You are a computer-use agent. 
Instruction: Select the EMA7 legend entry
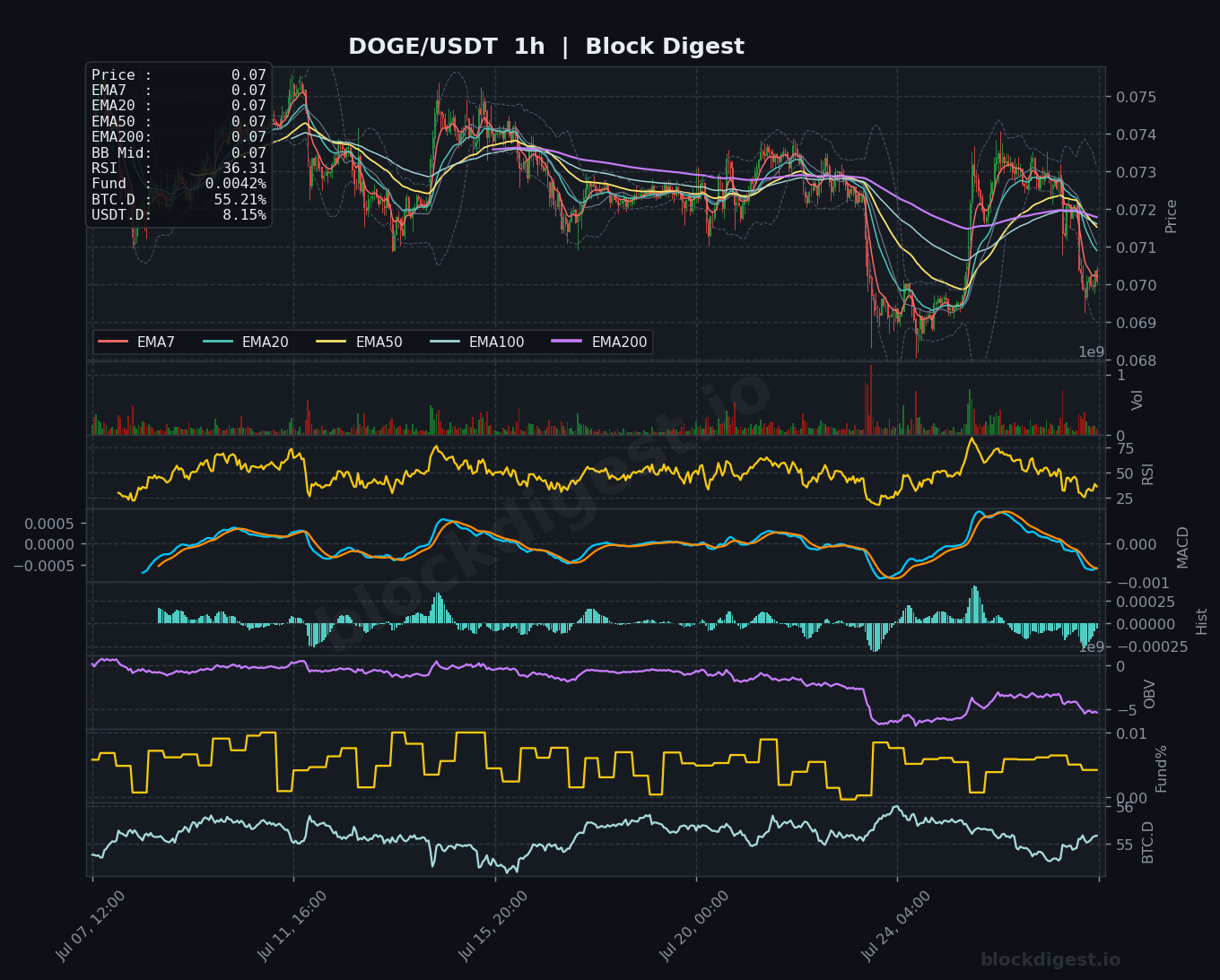[136, 342]
